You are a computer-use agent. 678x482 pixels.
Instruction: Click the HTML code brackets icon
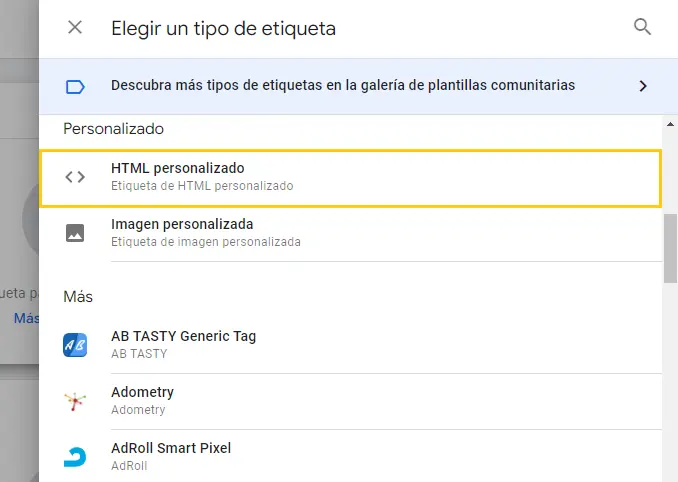(x=75, y=177)
